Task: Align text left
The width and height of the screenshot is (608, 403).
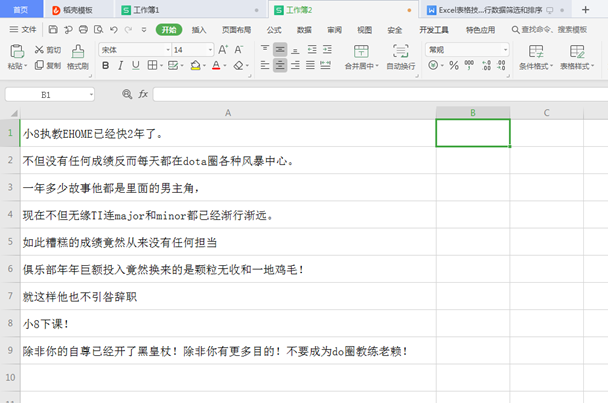Action: (x=265, y=65)
